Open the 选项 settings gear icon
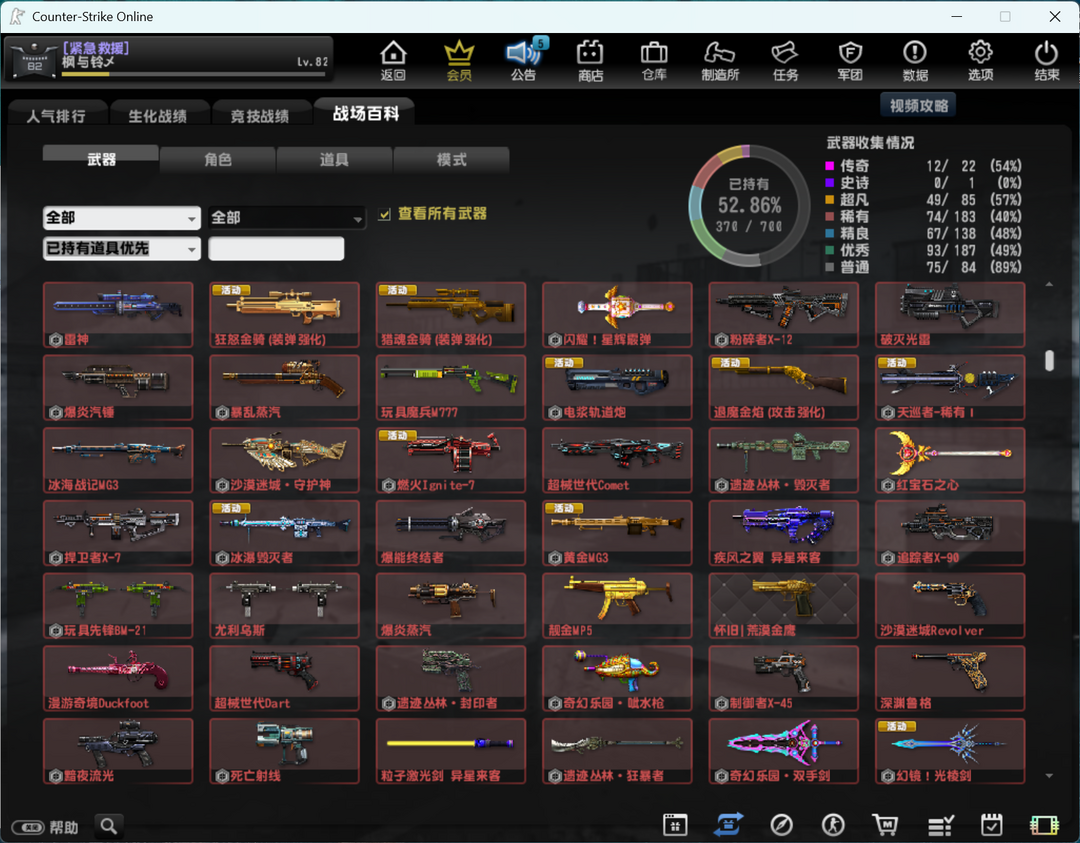The height and width of the screenshot is (843, 1080). pyautogui.click(x=980, y=60)
